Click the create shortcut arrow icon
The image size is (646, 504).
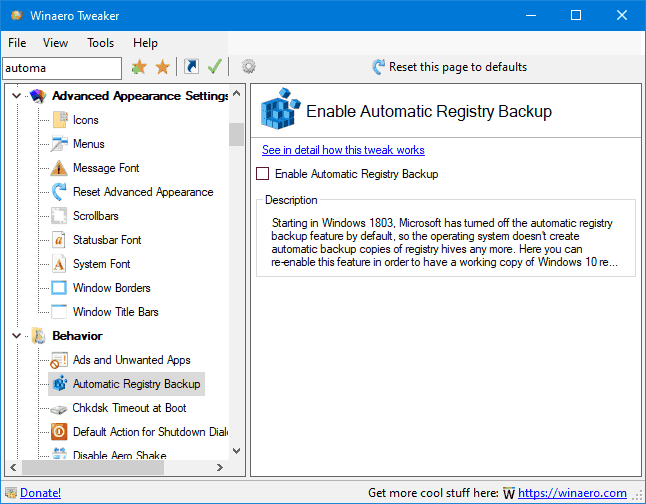click(191, 66)
